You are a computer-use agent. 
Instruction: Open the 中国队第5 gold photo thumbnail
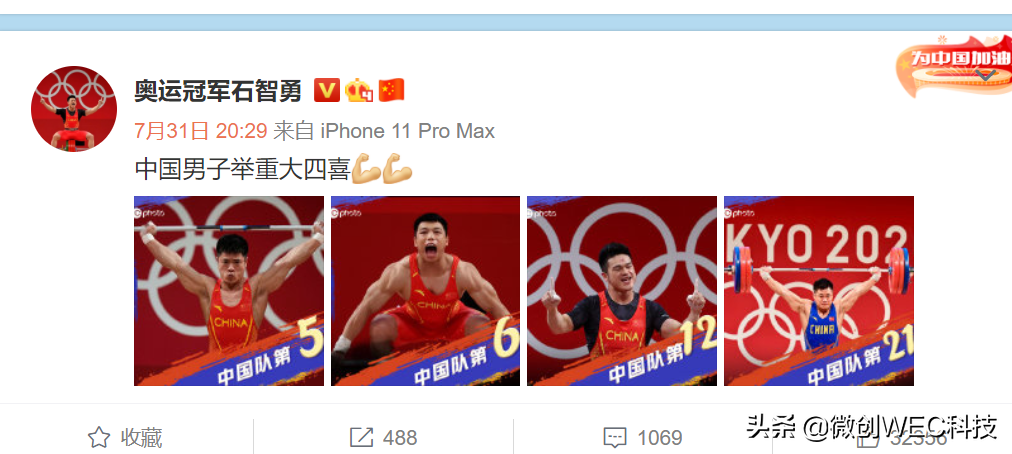(229, 291)
